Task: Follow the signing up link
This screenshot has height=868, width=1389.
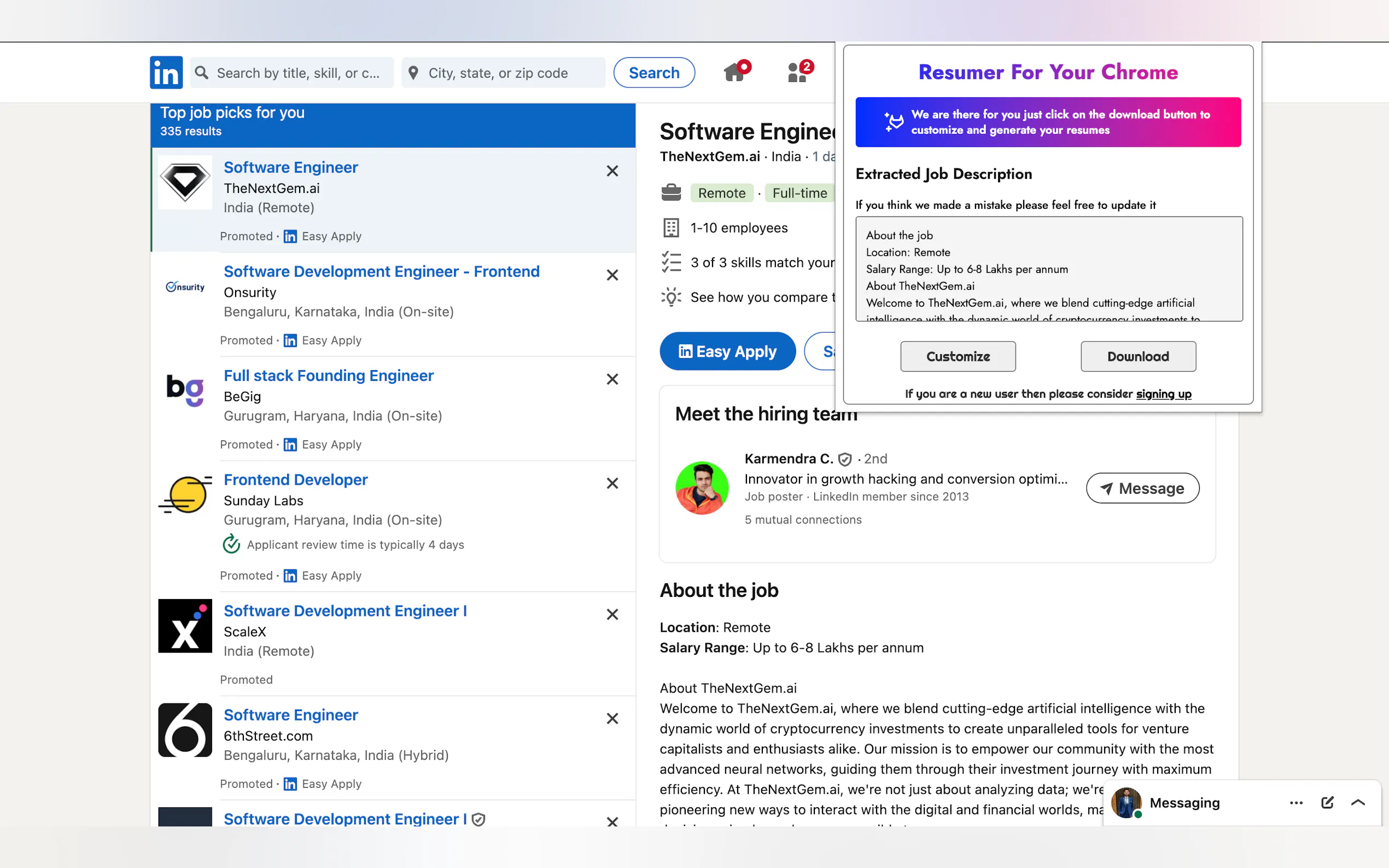Action: (1163, 394)
